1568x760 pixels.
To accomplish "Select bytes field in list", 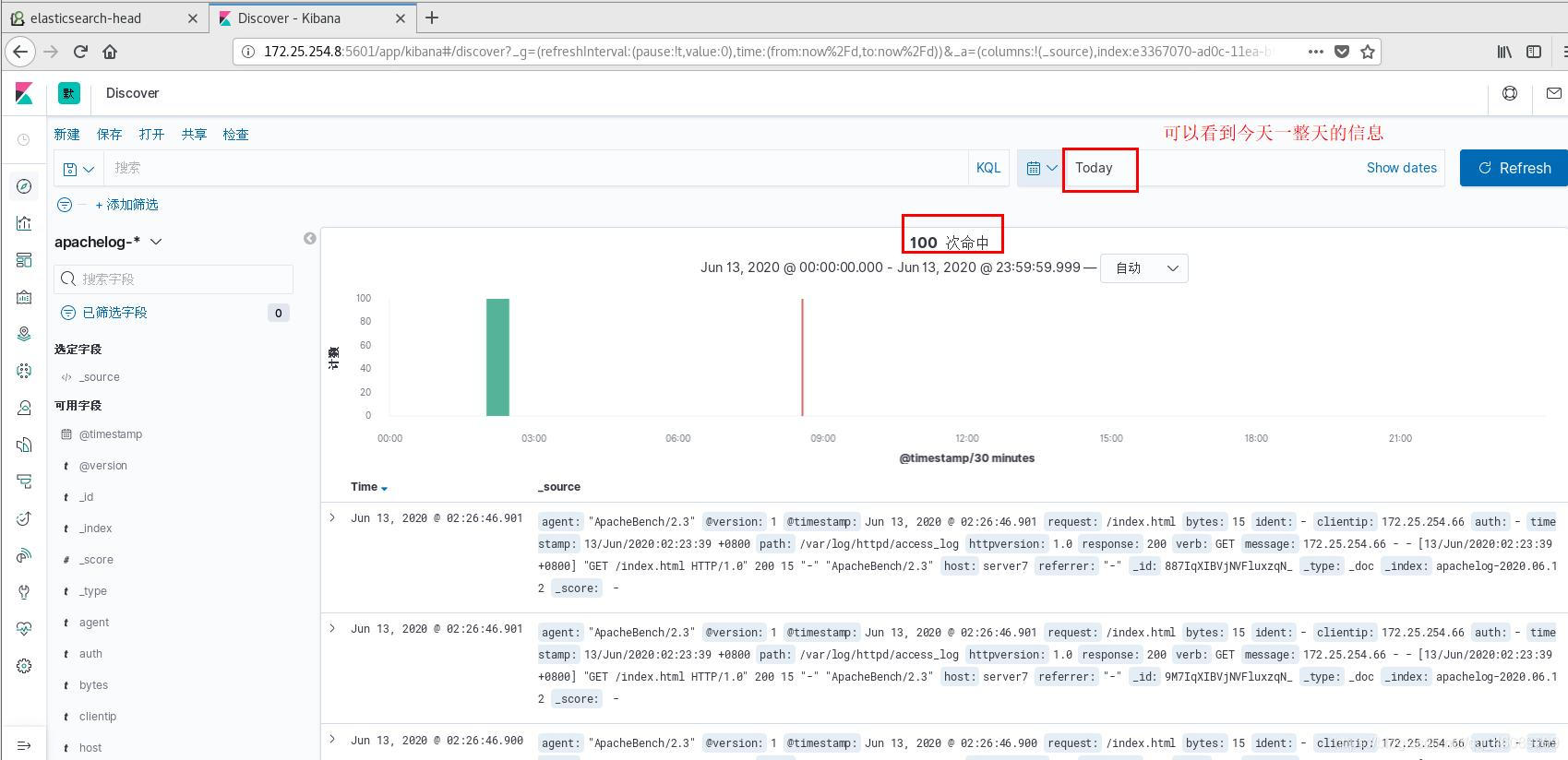I will 93,685.
